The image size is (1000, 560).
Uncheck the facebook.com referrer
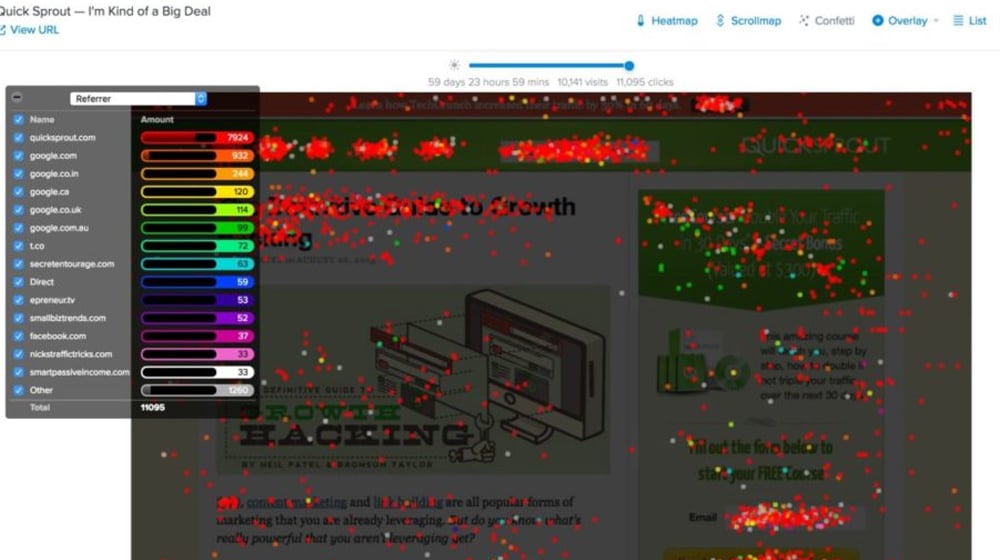pyautogui.click(x=18, y=335)
